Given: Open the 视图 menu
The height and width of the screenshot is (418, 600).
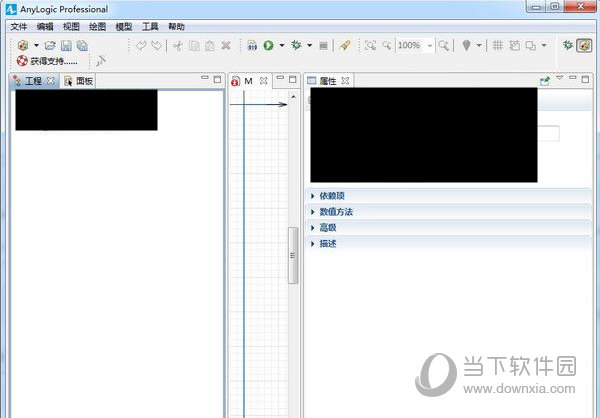Looking at the screenshot, I should (71, 26).
